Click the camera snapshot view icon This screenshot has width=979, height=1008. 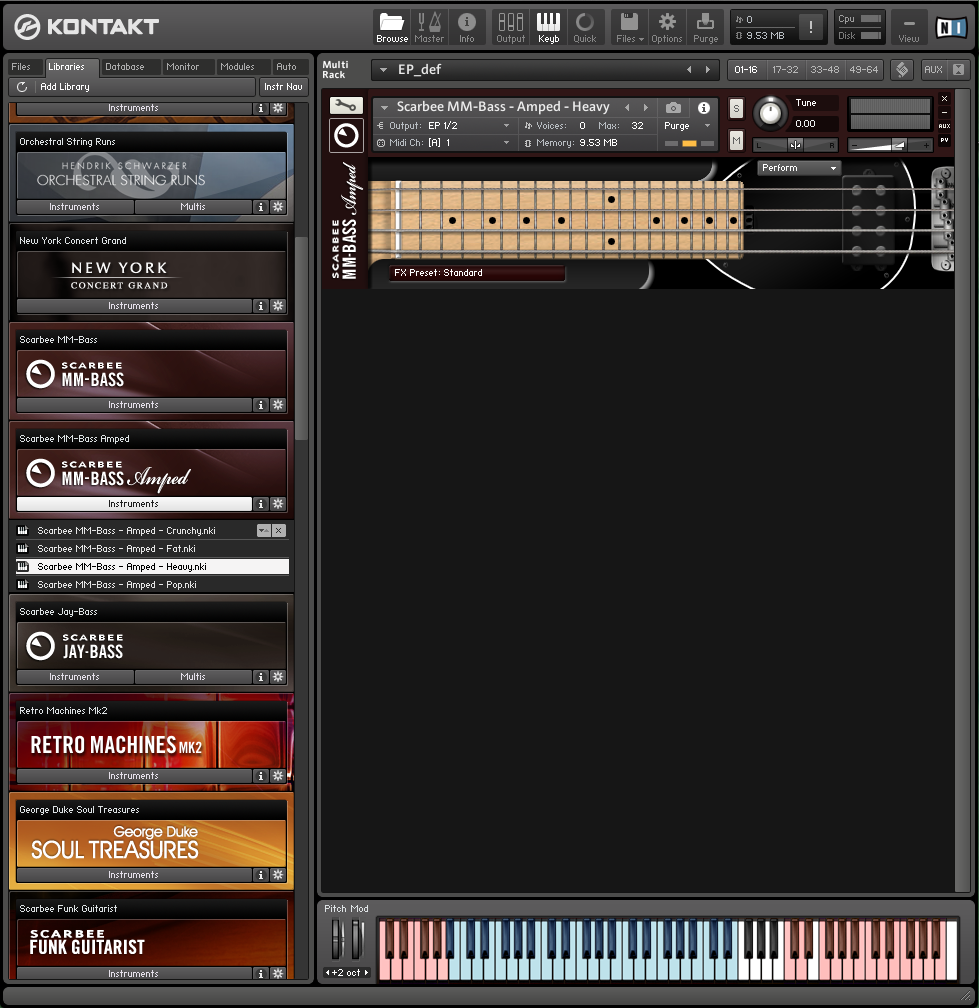[673, 107]
